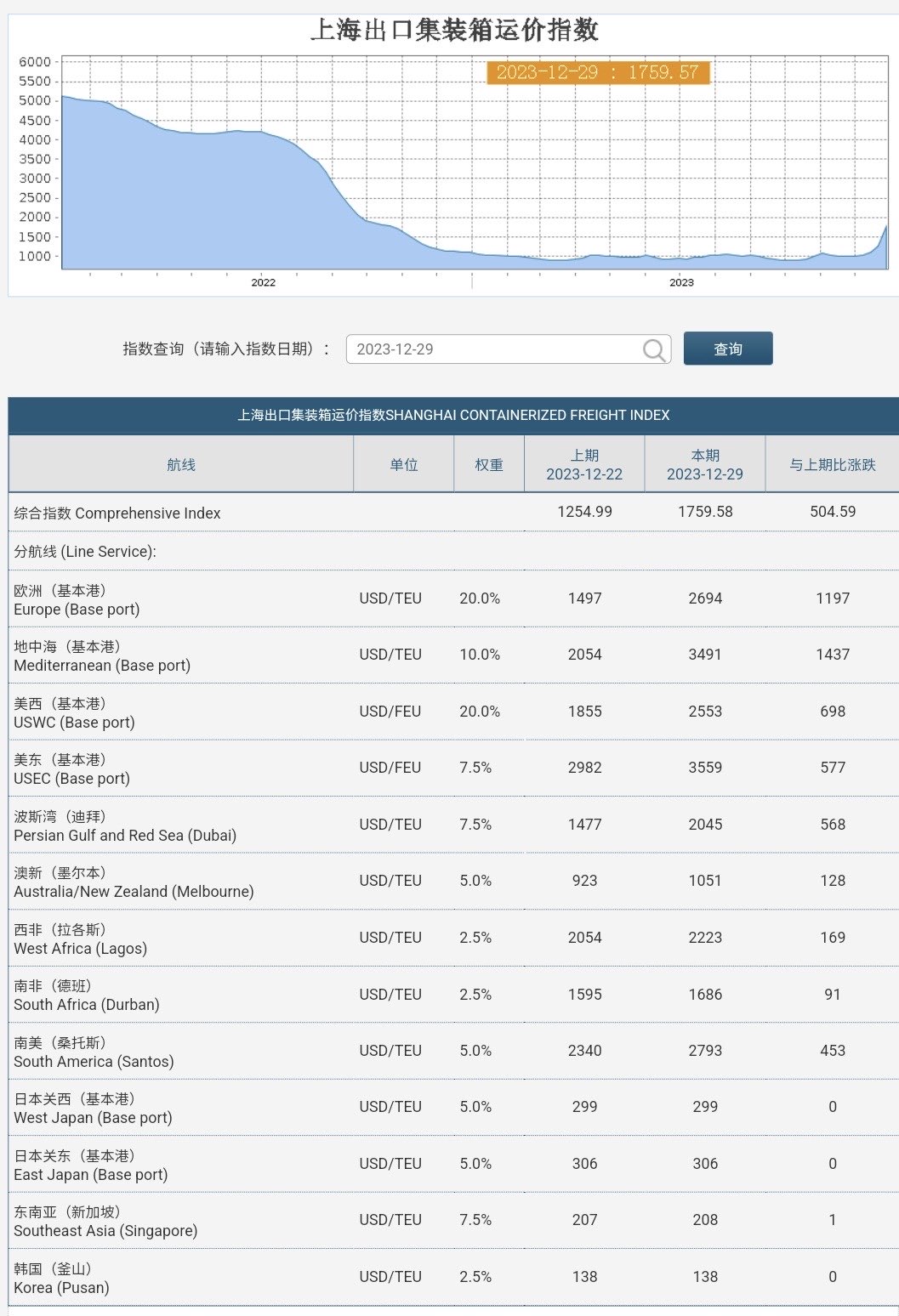This screenshot has width=899, height=1316.
Task: Focus the index date input 2023-12-29
Action: click(508, 349)
